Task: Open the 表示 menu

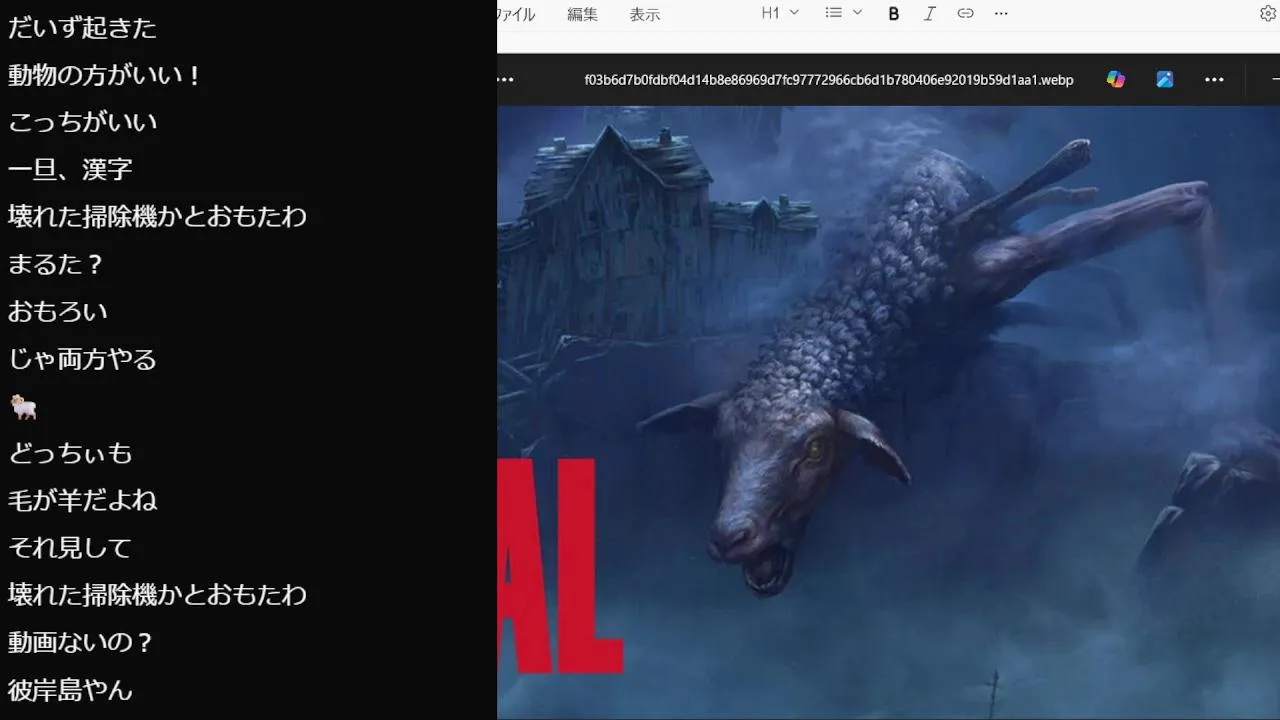Action: (x=645, y=14)
